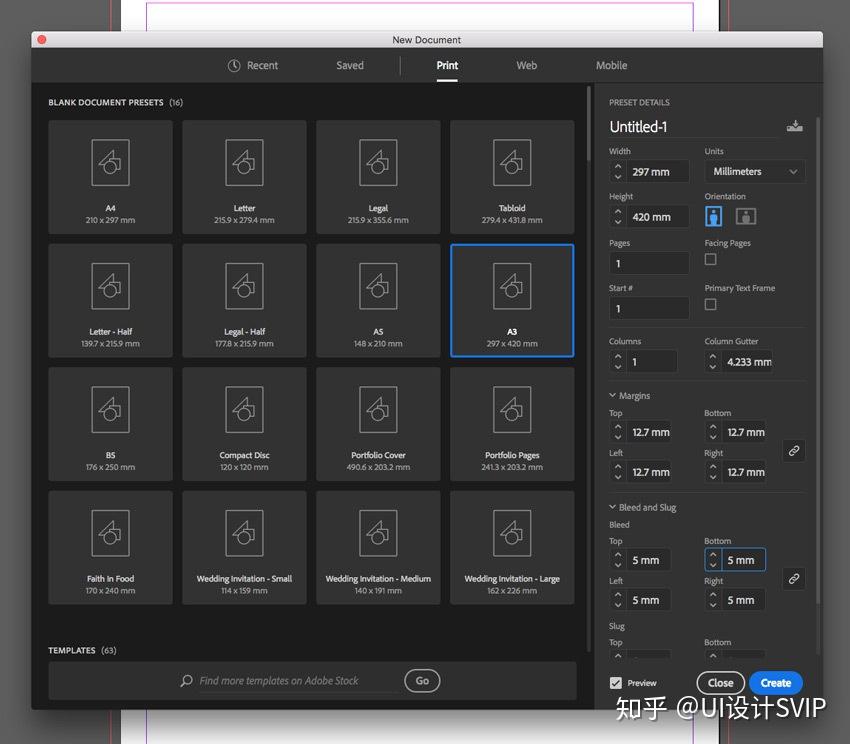Viewport: 850px width, 744px height.
Task: Switch to the Mobile tab
Action: [611, 66]
